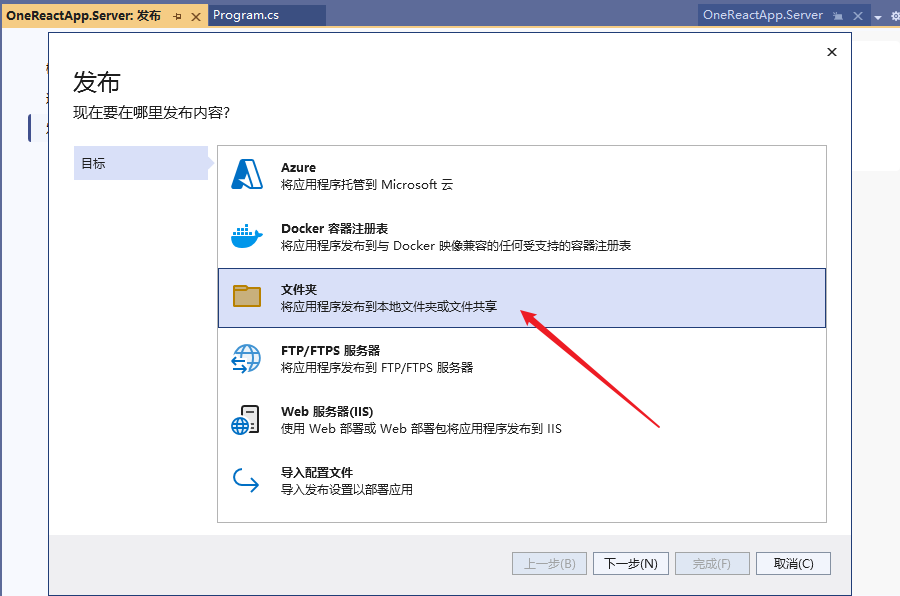Choose Docker 容器注册表 target
The width and height of the screenshot is (900, 596).
tap(522, 237)
